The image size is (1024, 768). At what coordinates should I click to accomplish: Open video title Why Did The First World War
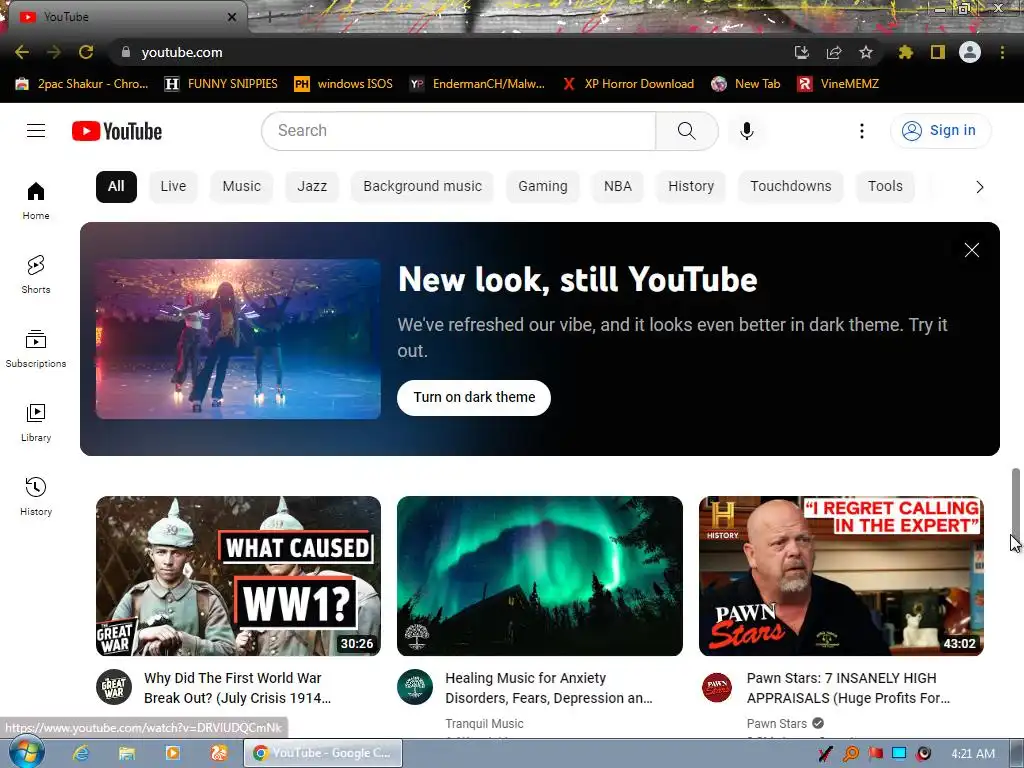(238, 688)
